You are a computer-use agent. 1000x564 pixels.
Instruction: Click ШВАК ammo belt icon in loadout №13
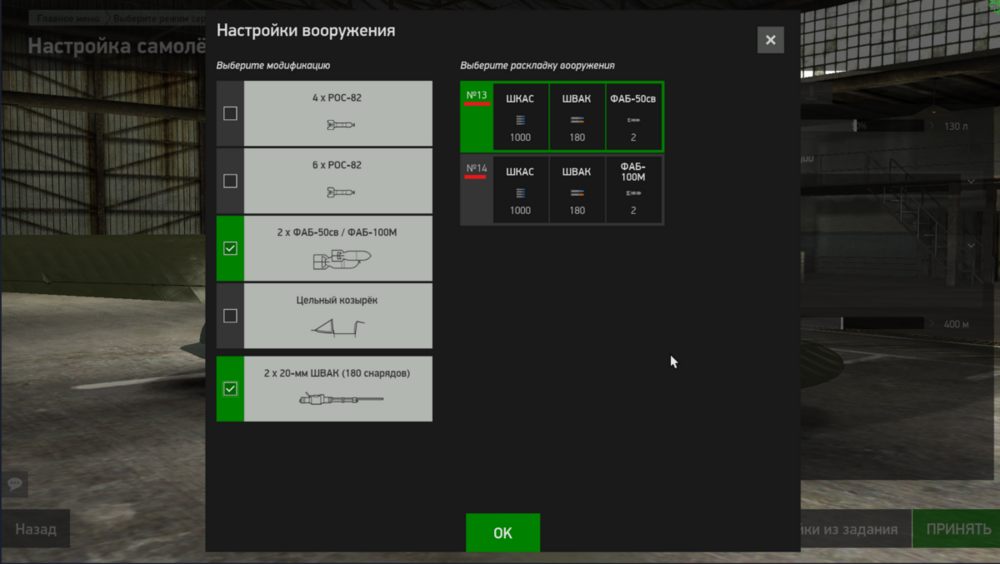pyautogui.click(x=577, y=120)
